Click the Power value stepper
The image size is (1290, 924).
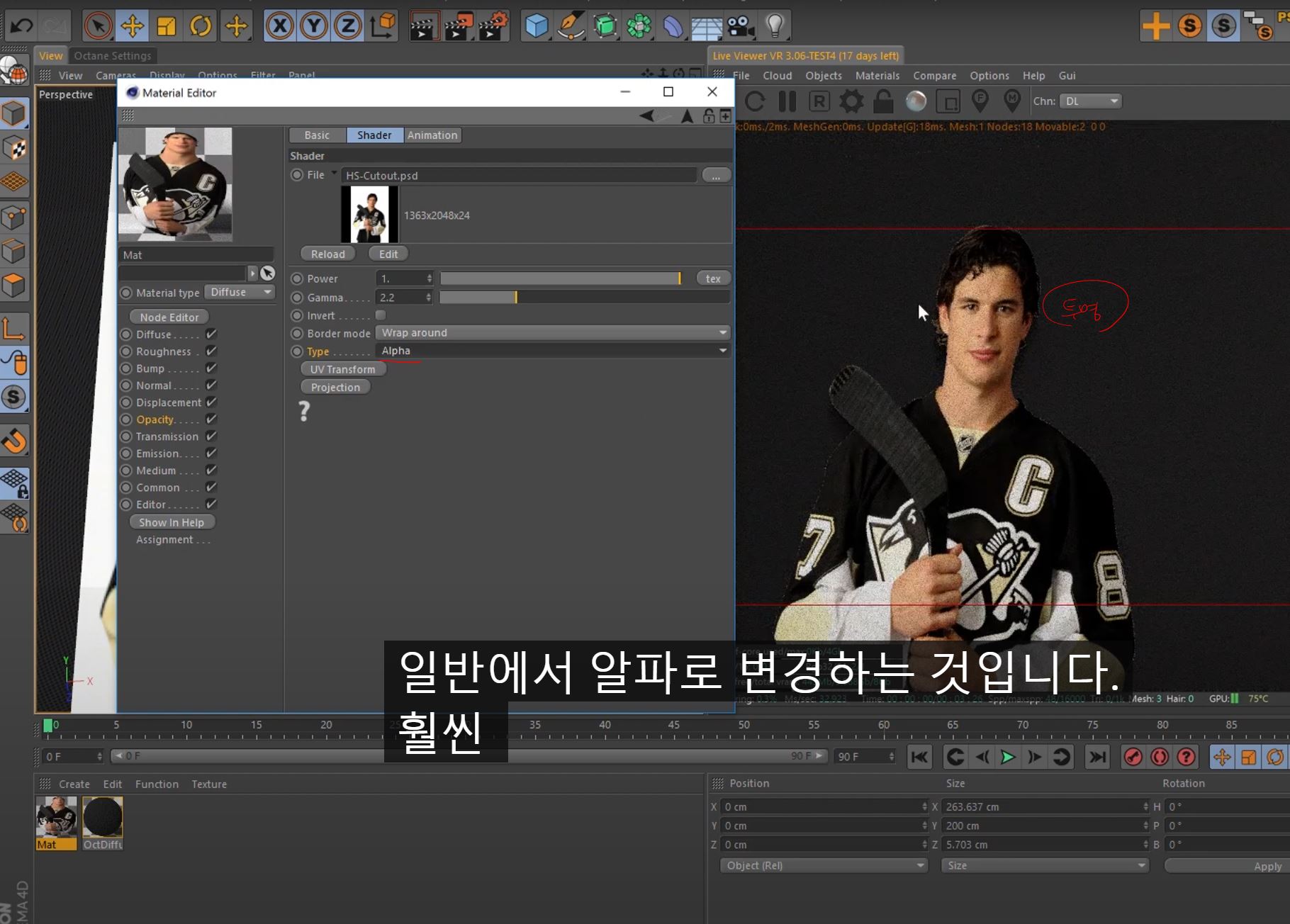429,278
